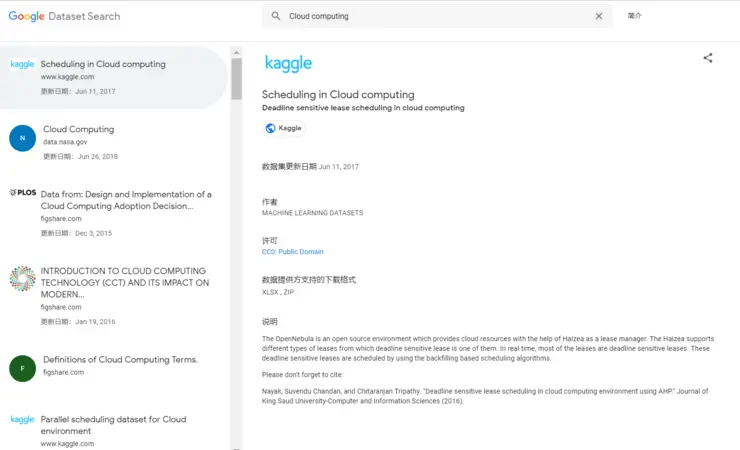Open the 简介 link in header
Screen dimensions: 740x450
click(x=634, y=16)
